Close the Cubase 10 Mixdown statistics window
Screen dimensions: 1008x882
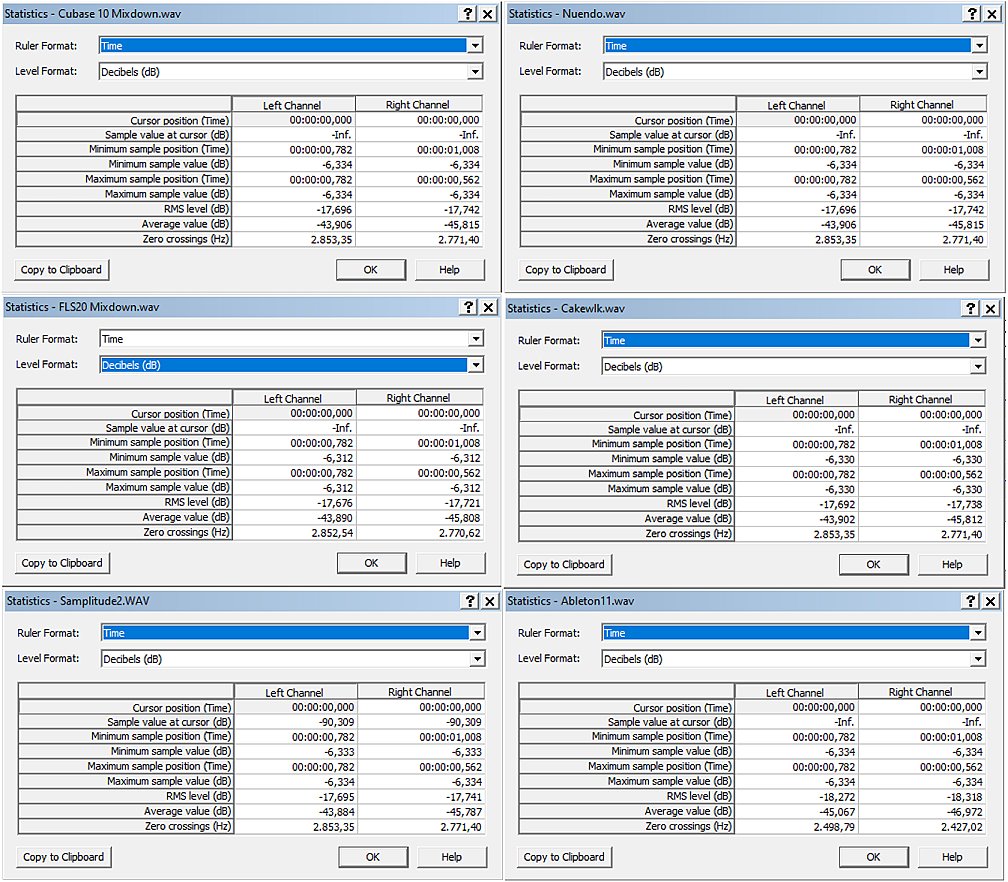[488, 14]
